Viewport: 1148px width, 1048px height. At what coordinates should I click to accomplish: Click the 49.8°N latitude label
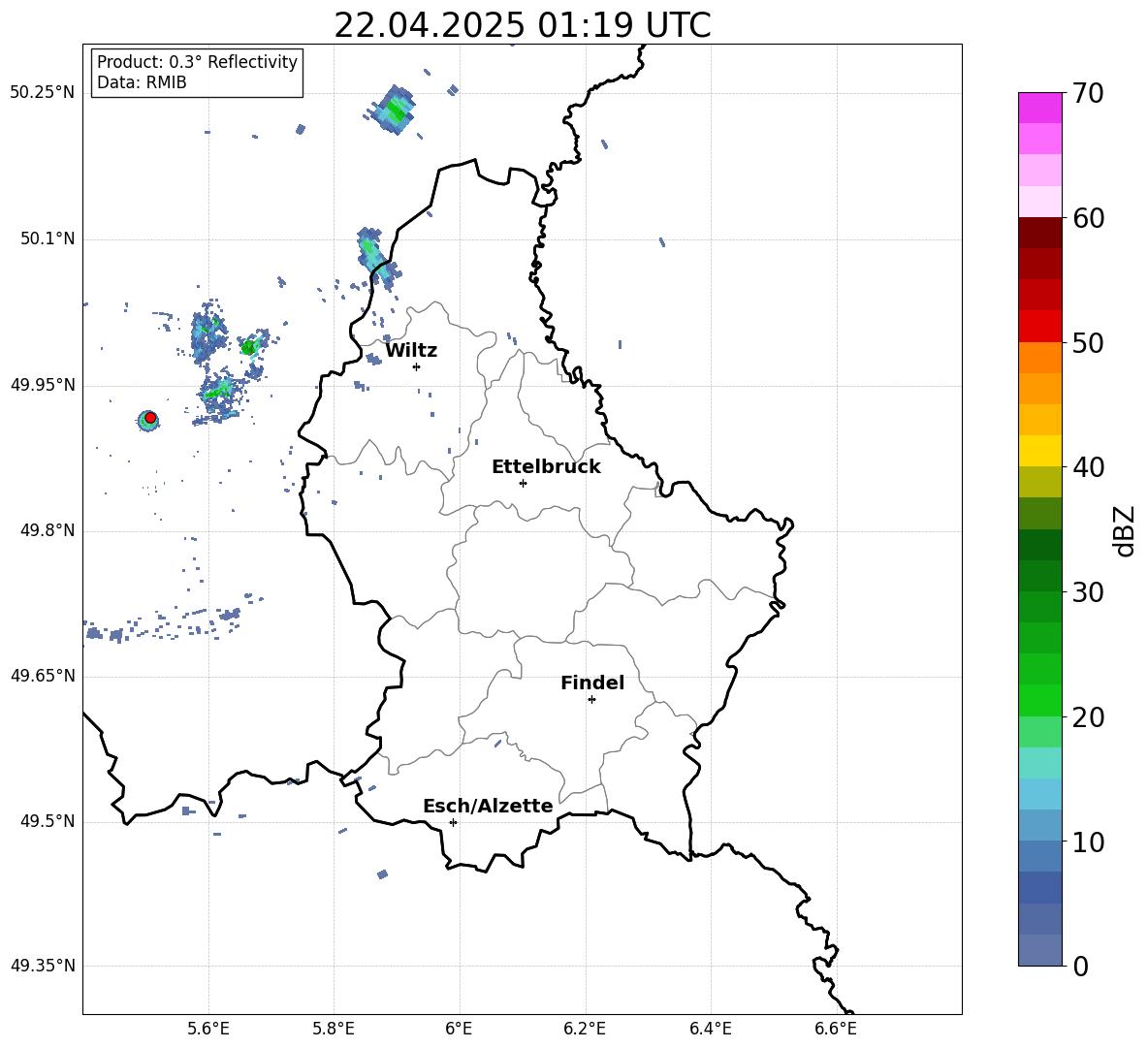click(x=47, y=530)
